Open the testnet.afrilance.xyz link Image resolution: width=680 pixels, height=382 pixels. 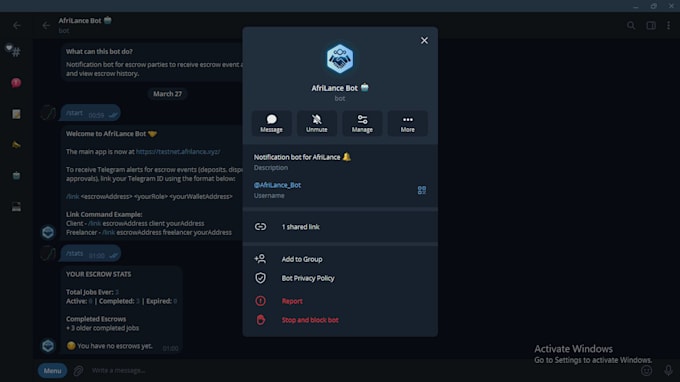click(178, 152)
